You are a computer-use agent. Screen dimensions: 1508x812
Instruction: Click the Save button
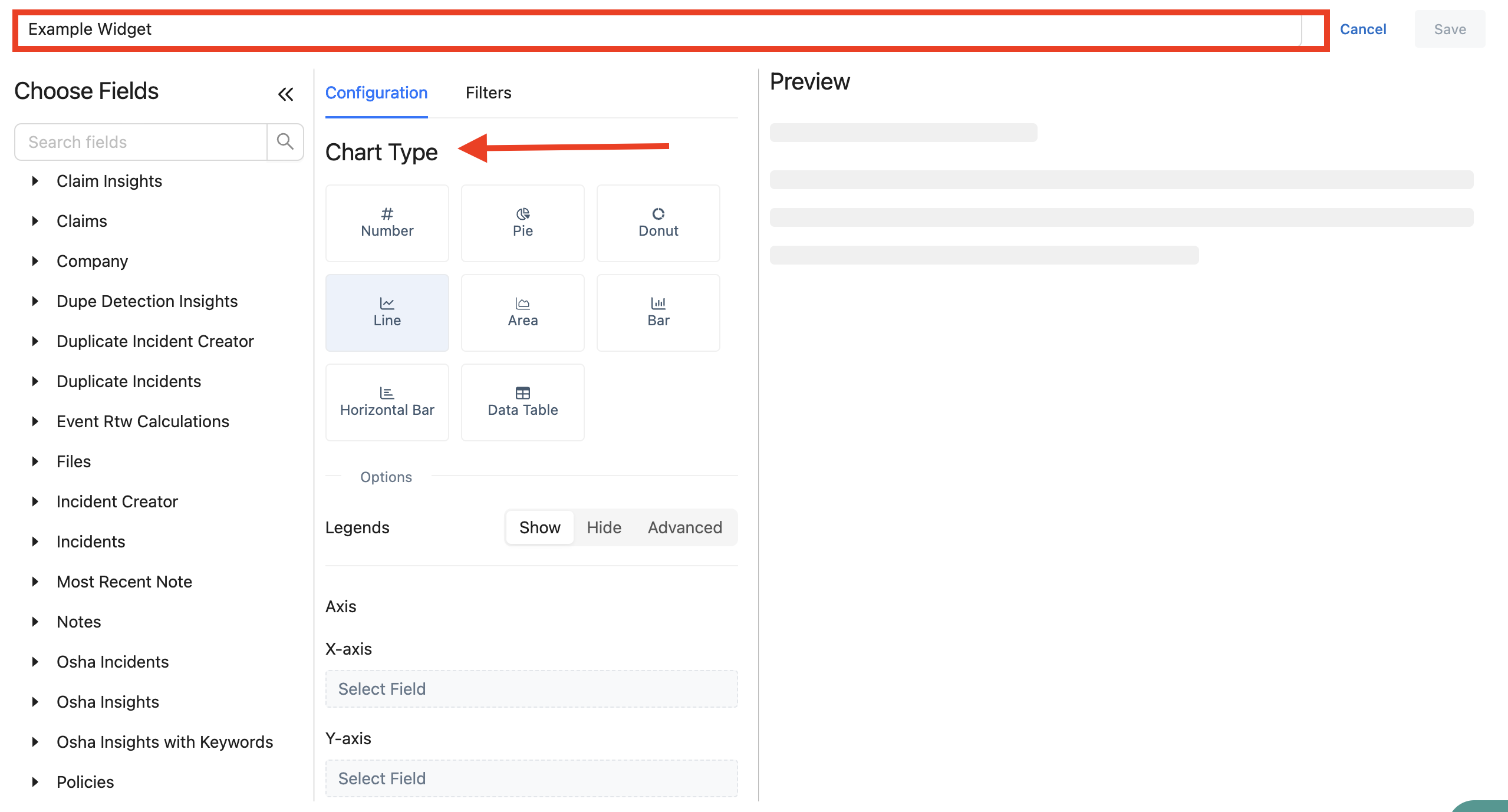coord(1450,29)
